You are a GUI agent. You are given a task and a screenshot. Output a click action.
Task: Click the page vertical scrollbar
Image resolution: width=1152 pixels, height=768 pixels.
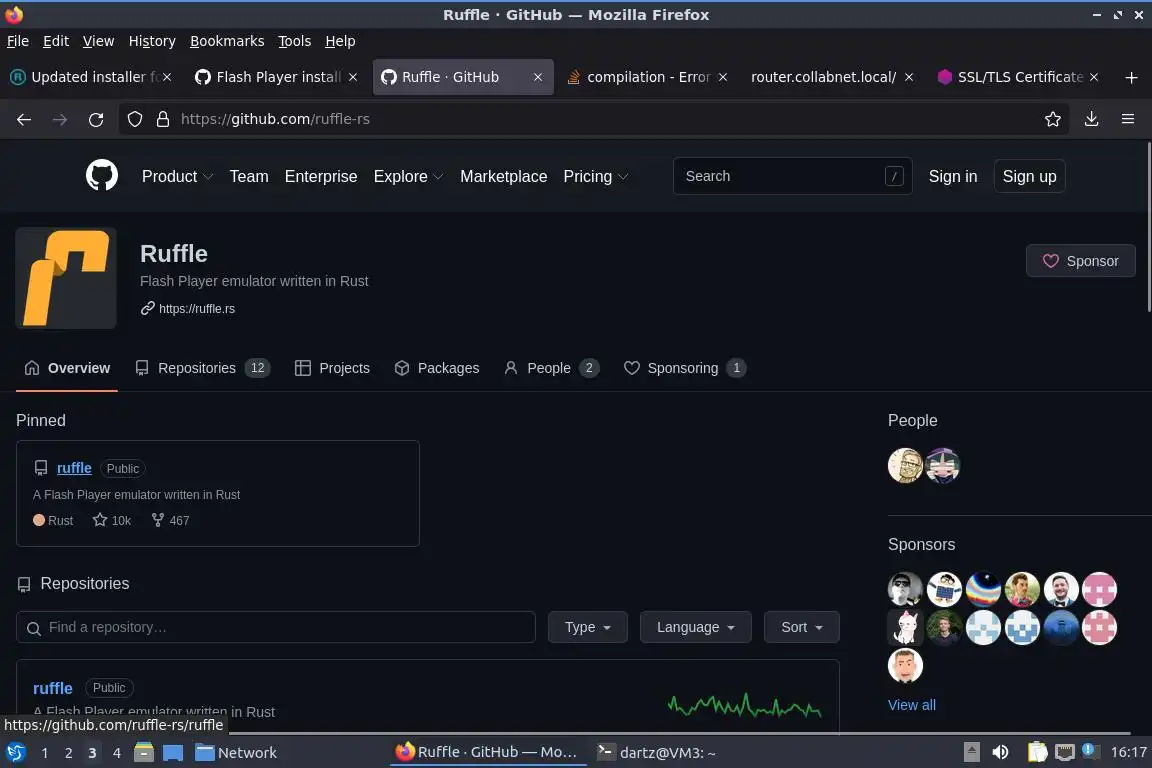coord(1148,228)
